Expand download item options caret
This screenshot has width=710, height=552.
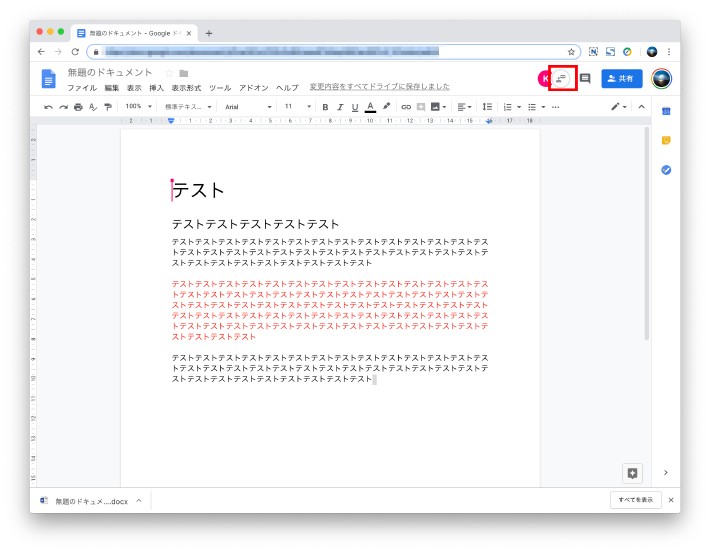pyautogui.click(x=139, y=500)
